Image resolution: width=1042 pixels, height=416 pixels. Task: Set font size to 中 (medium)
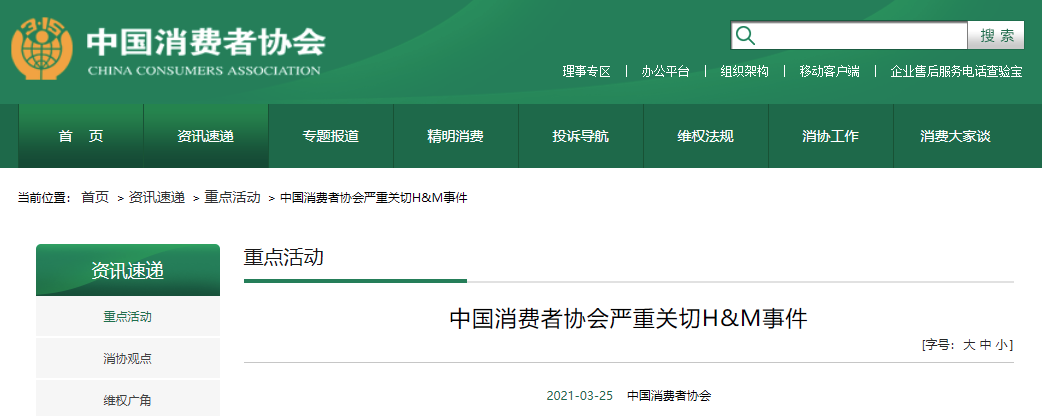(985, 344)
